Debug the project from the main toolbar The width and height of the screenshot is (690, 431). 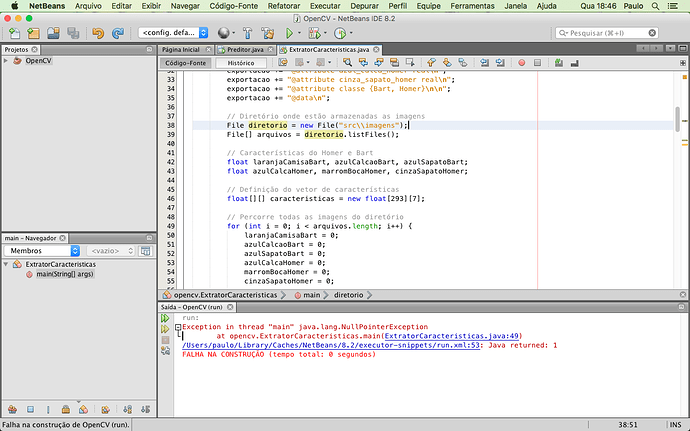coord(314,33)
